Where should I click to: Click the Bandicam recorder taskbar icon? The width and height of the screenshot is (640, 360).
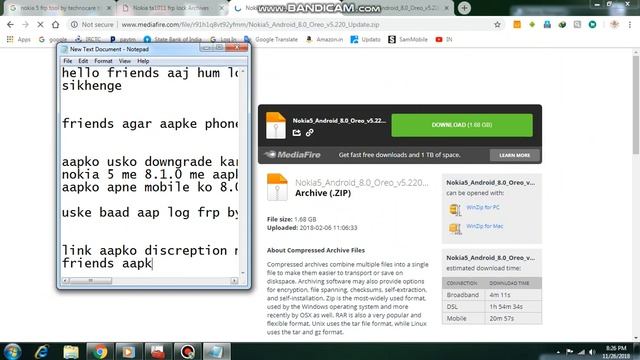tap(187, 351)
